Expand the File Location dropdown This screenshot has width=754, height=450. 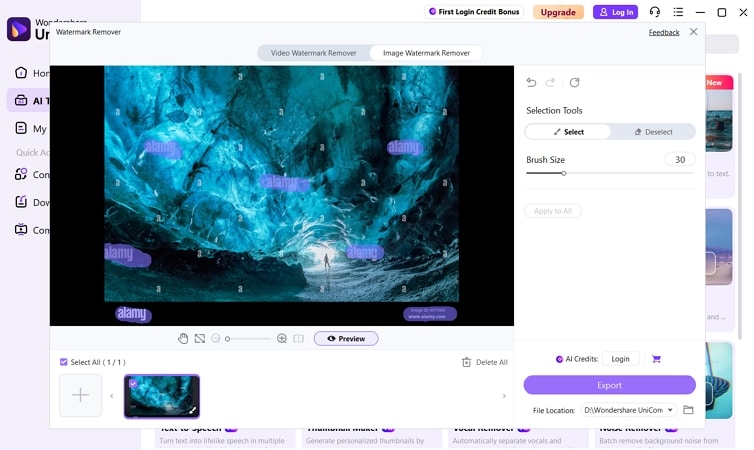tap(629, 410)
